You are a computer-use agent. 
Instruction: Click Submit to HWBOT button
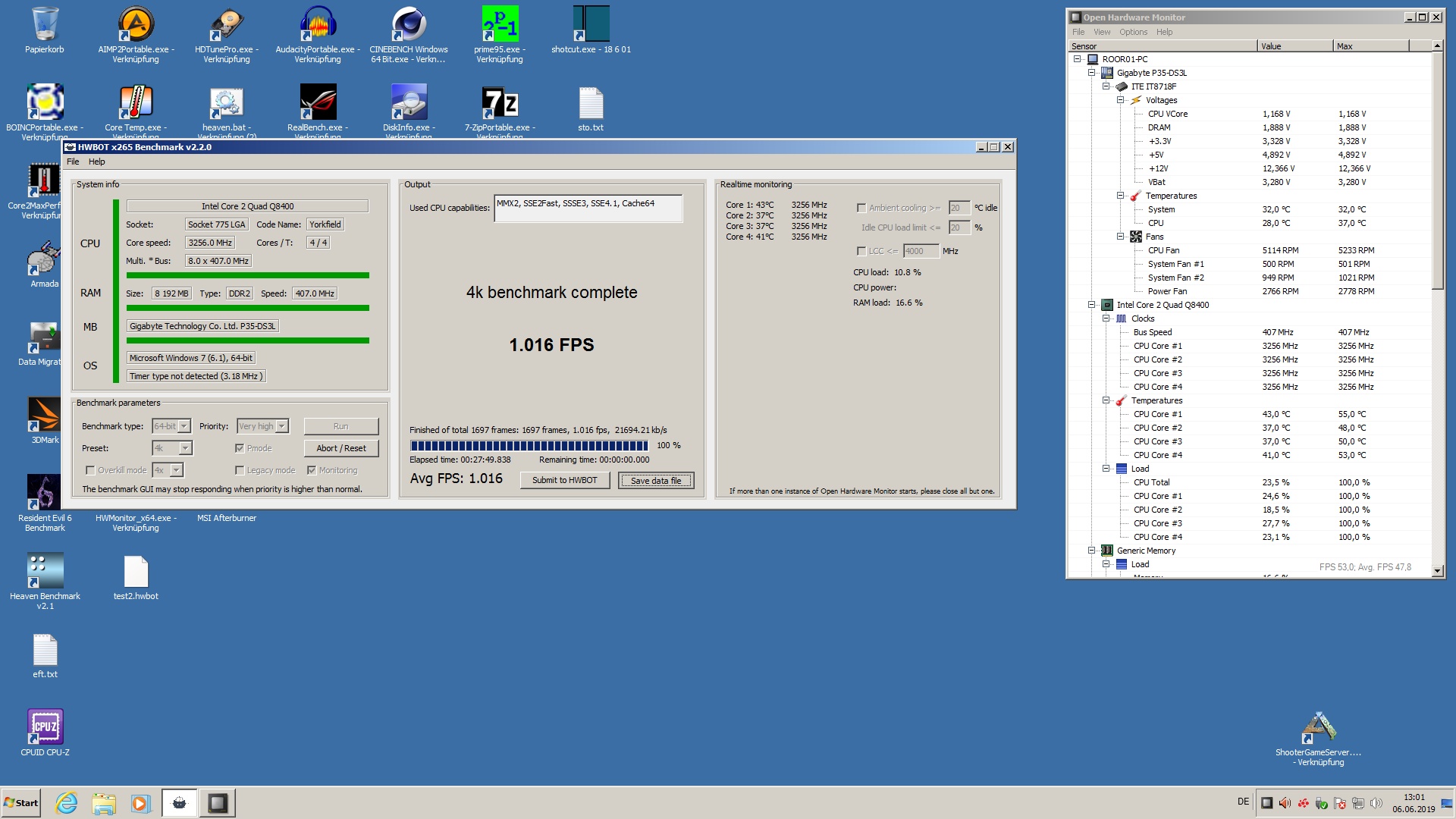[565, 480]
